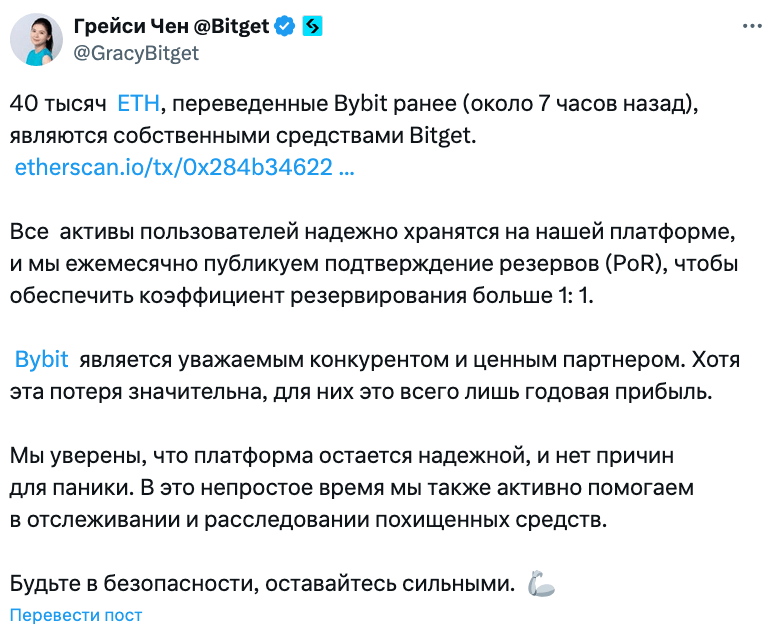Click the Bitget affiliate logo badge
The width and height of the screenshot is (774, 632).
click(312, 26)
